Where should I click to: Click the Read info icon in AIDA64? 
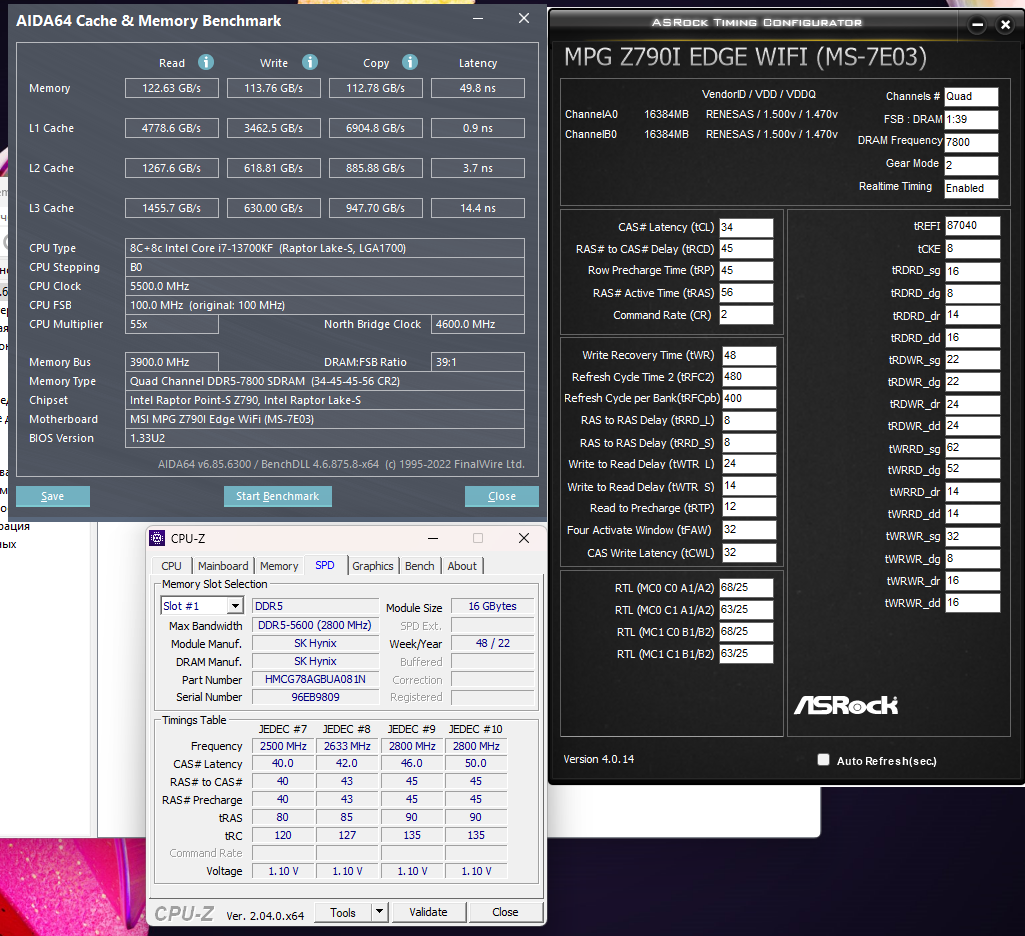206,62
